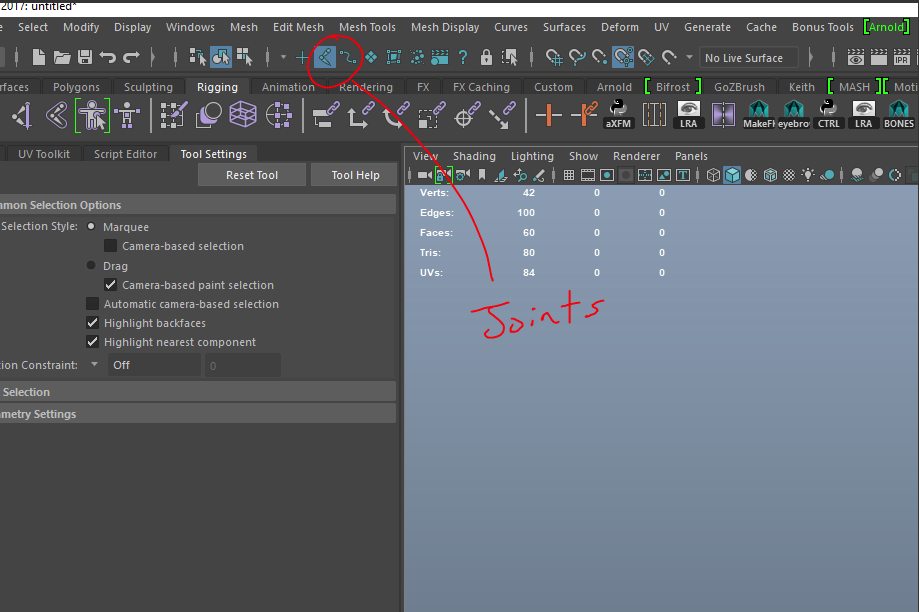
Task: Open the viewport Panels menu
Action: pos(691,156)
